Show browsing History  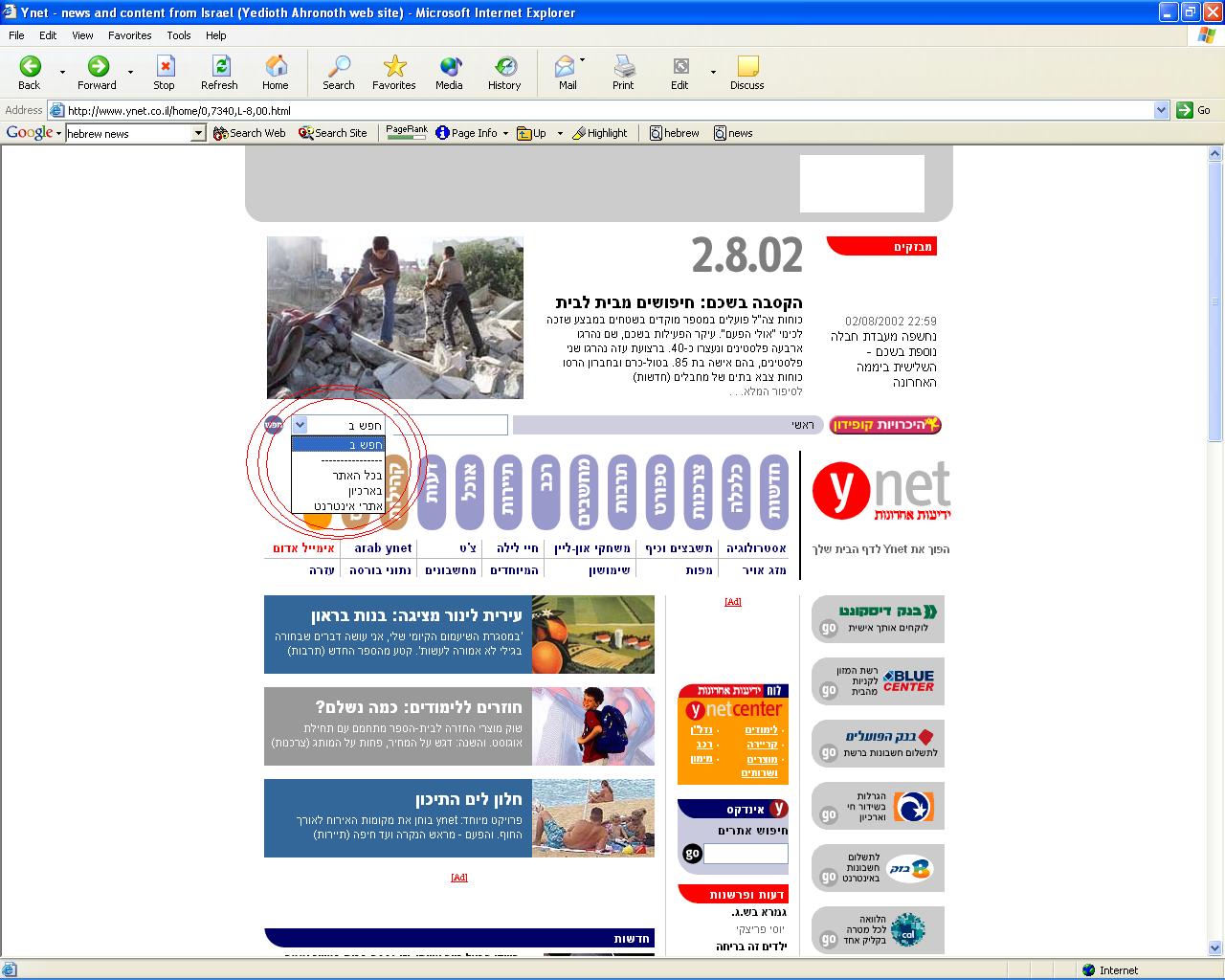504,73
